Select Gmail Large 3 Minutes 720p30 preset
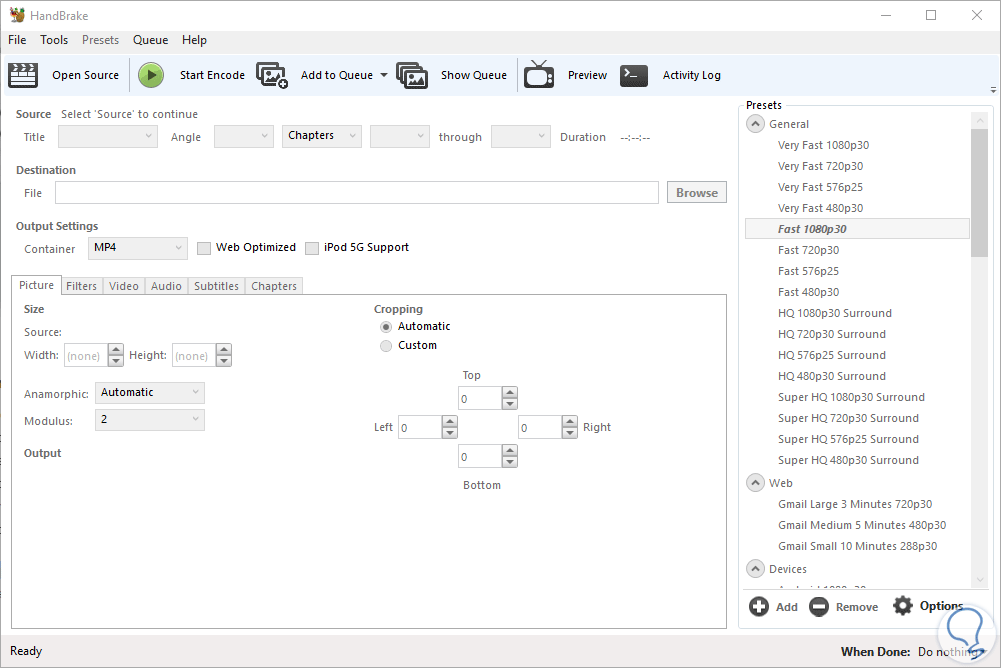The width and height of the screenshot is (1001, 668). coord(855,504)
